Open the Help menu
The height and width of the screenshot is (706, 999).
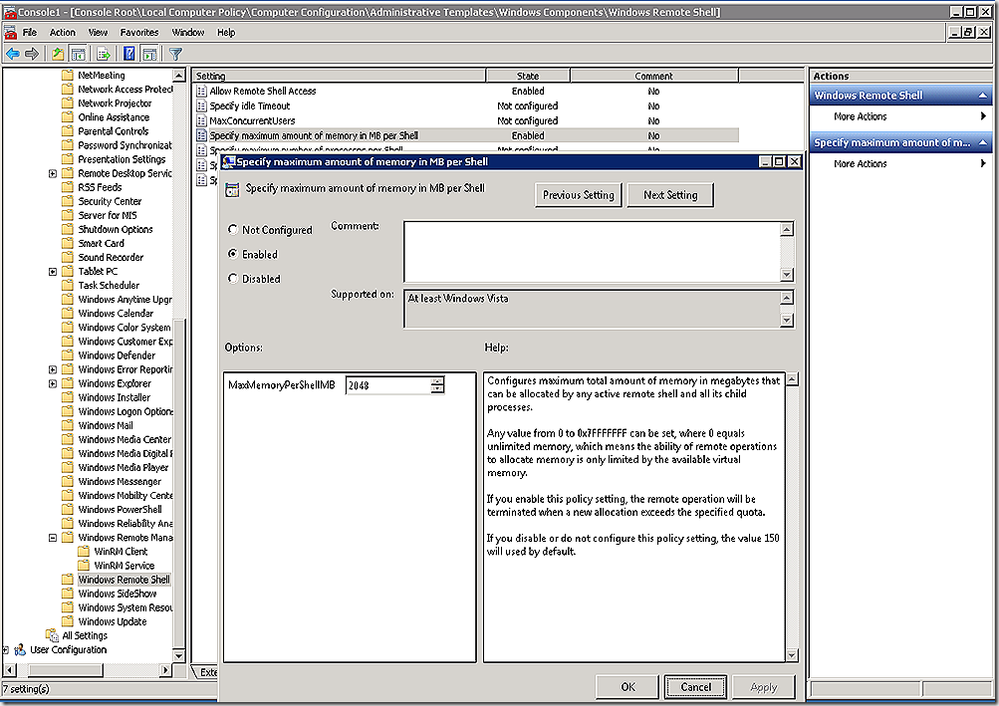coord(226,32)
